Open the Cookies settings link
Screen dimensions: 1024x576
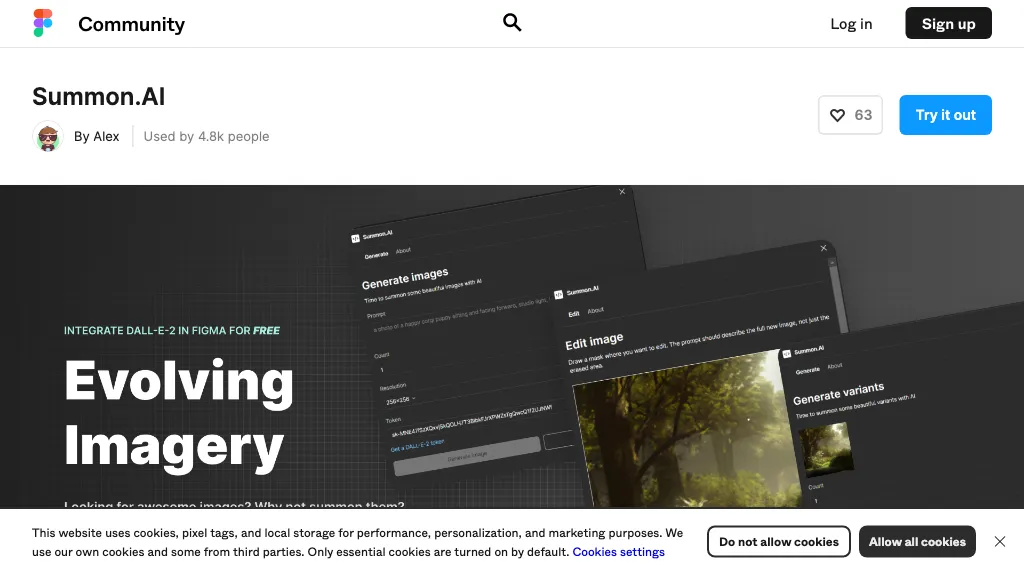tap(618, 552)
